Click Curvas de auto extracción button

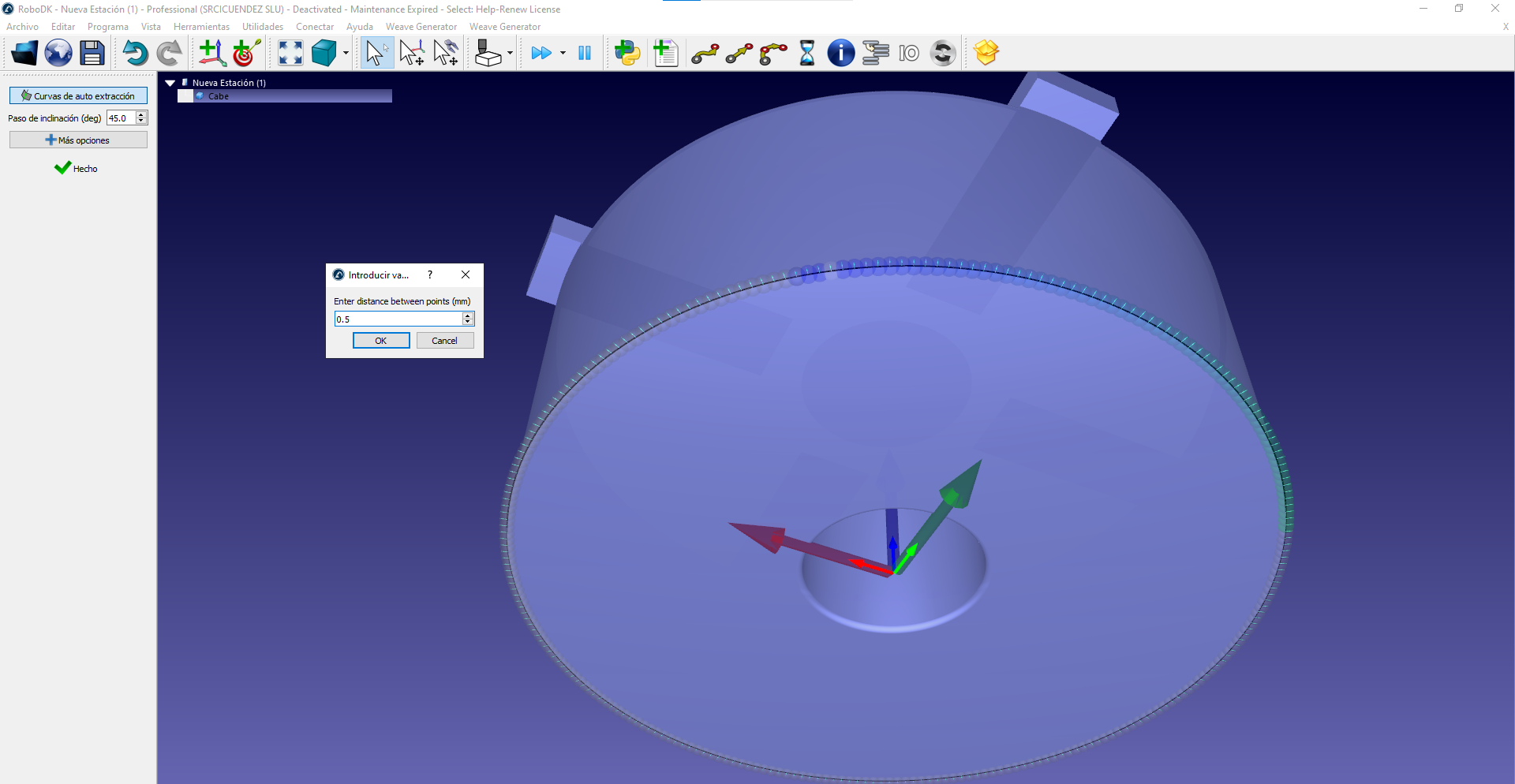click(78, 96)
